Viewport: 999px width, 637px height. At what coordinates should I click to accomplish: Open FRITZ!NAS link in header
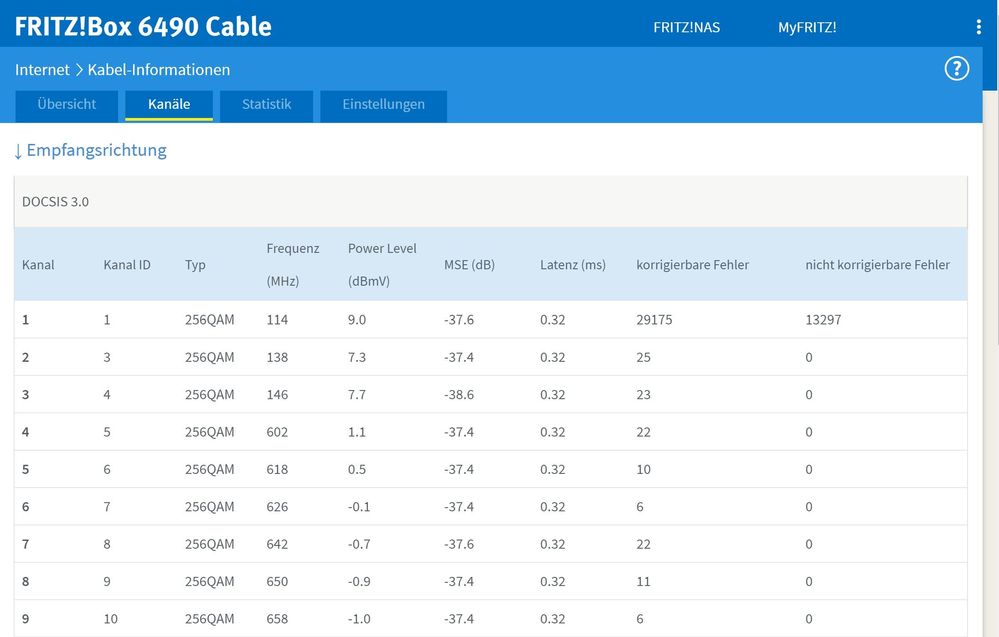tap(686, 27)
